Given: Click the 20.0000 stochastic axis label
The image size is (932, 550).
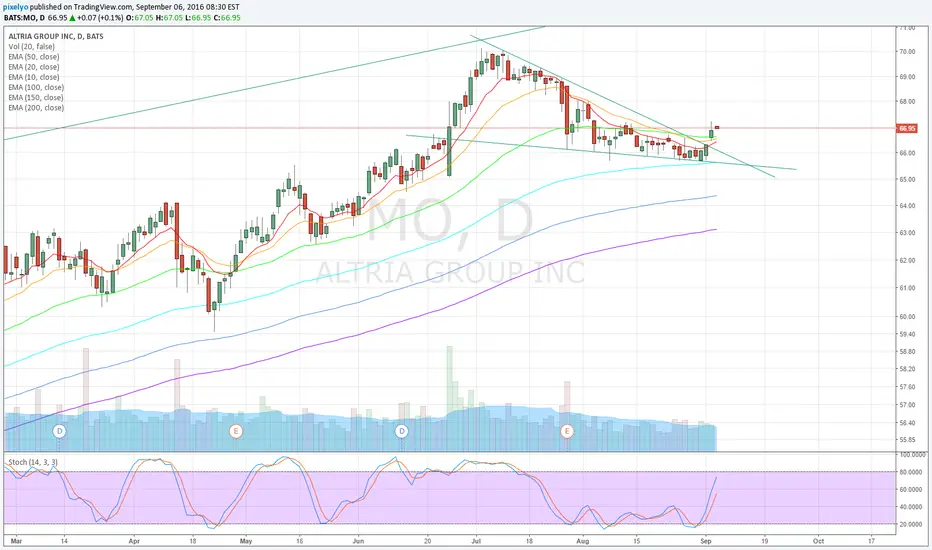Looking at the screenshot, I should [x=913, y=524].
